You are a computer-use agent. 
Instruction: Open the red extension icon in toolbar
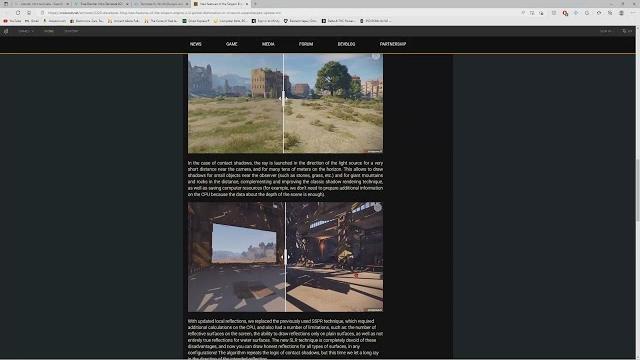pos(565,13)
